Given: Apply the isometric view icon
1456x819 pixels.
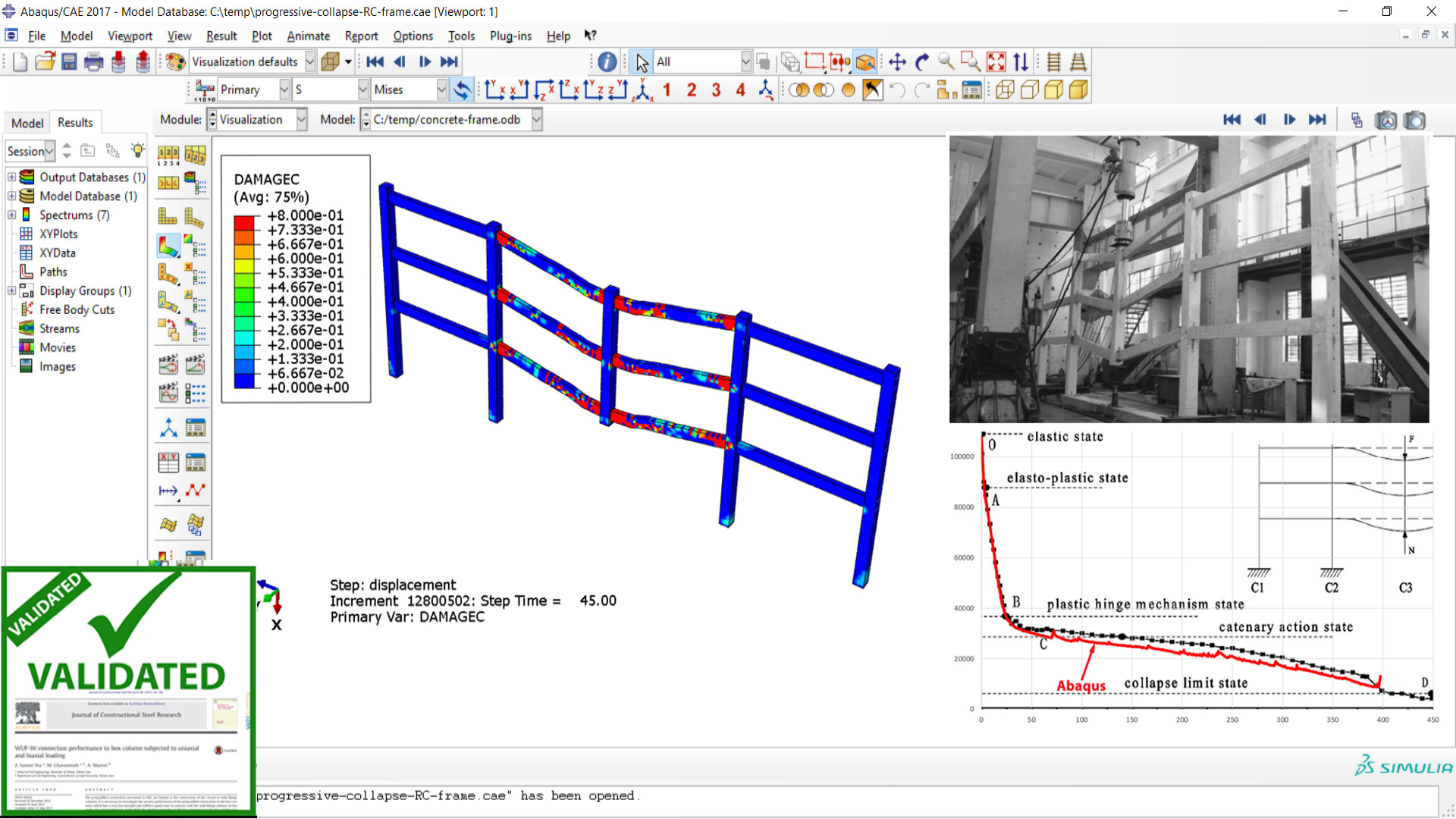Looking at the screenshot, I should pos(643,90).
